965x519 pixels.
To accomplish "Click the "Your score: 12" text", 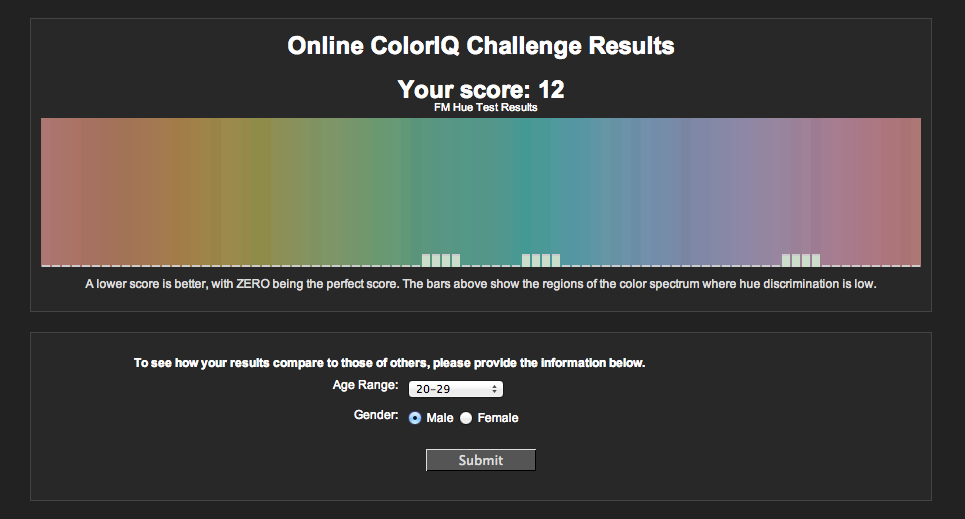I will point(481,89).
